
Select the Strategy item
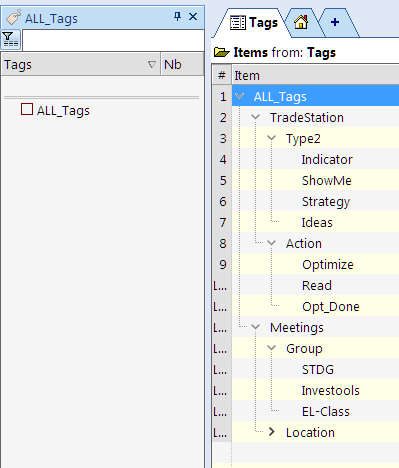pyautogui.click(x=326, y=202)
